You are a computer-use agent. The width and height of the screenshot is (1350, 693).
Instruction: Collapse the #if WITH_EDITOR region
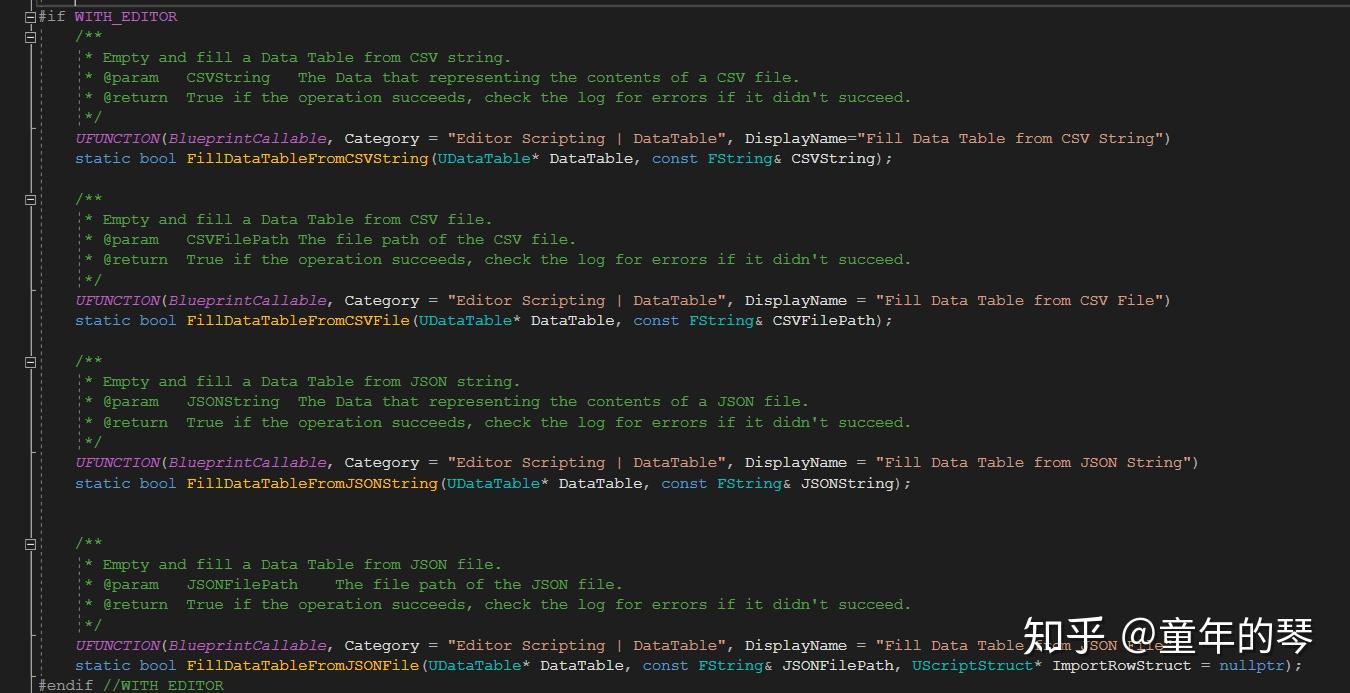(29, 16)
